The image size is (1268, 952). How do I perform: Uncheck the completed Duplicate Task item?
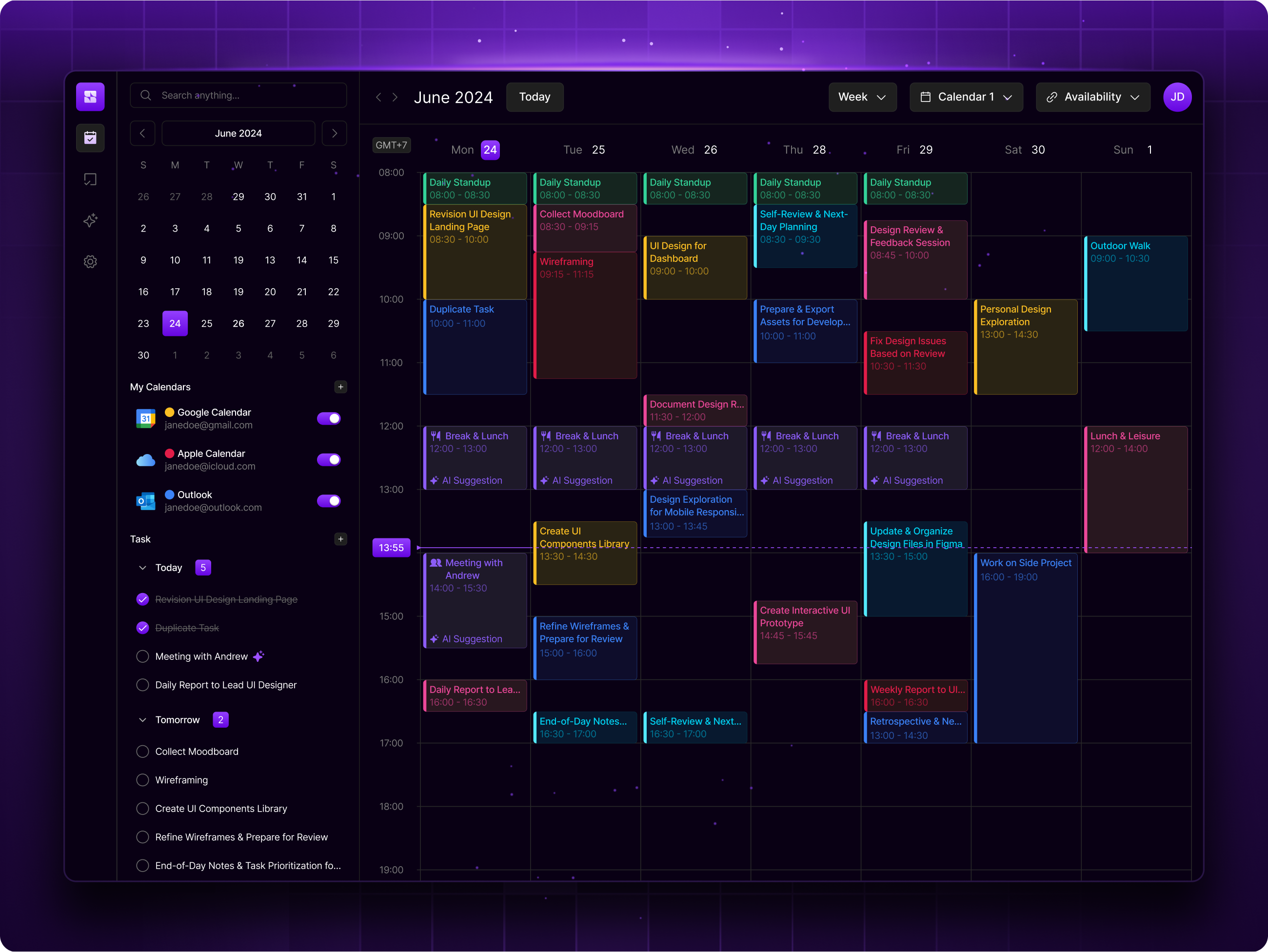coord(142,628)
